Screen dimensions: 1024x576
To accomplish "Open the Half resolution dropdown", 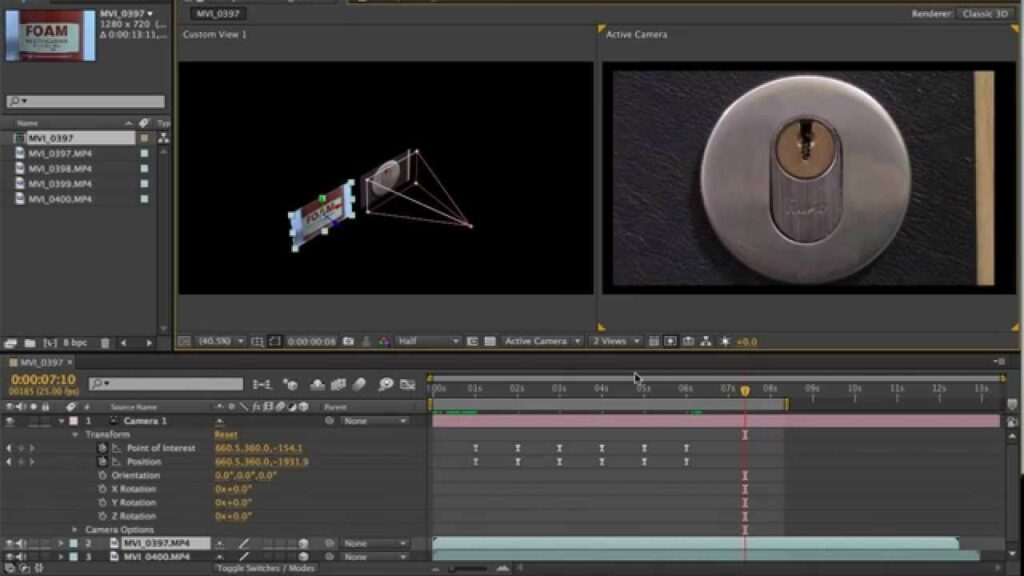I will (428, 341).
